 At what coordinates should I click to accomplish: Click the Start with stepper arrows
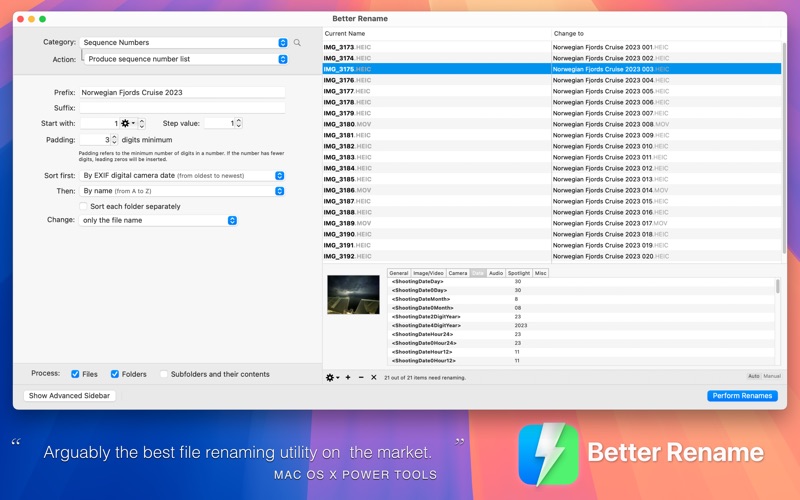coord(142,123)
